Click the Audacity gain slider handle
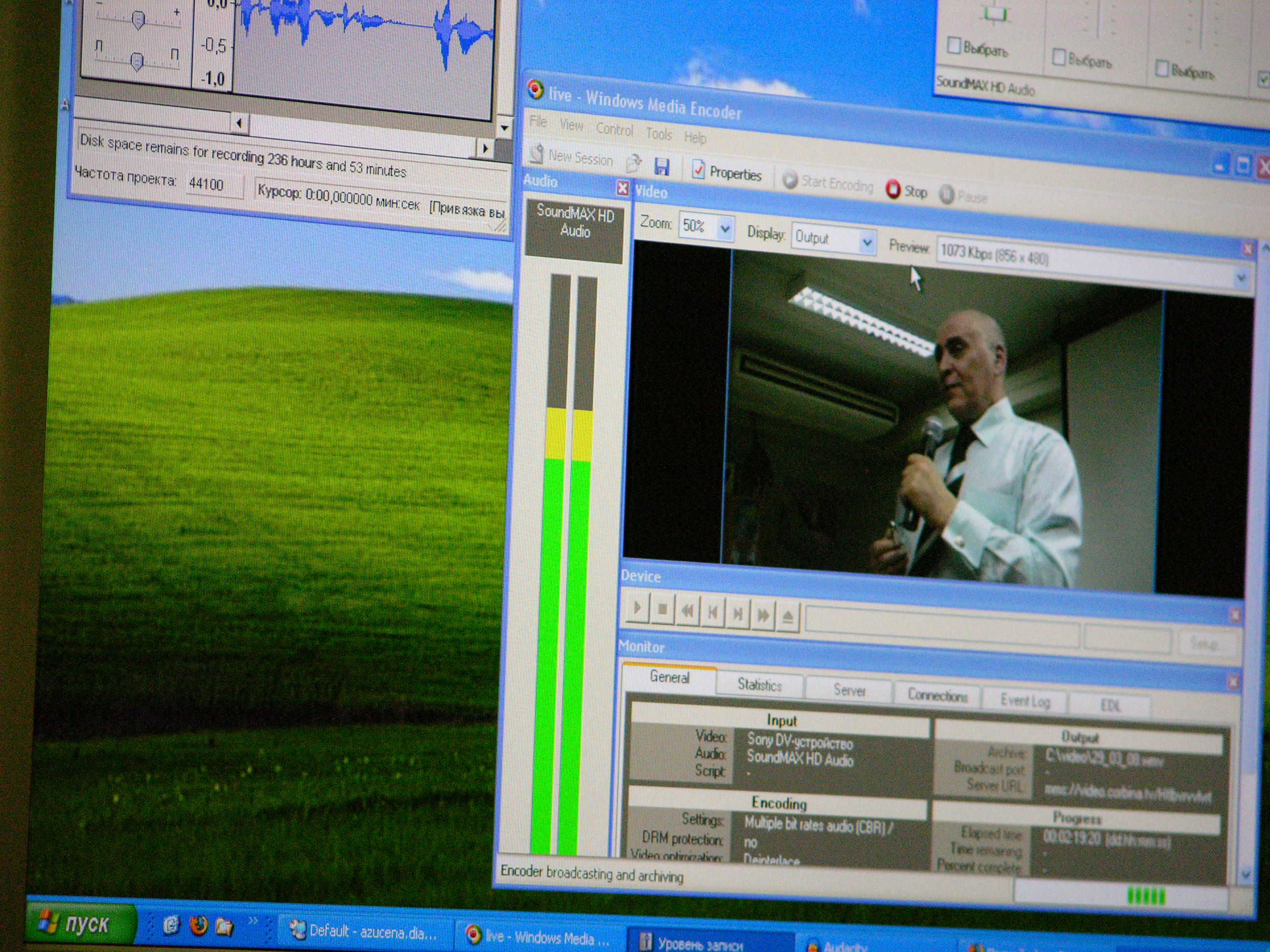The image size is (1270, 952). [138, 21]
